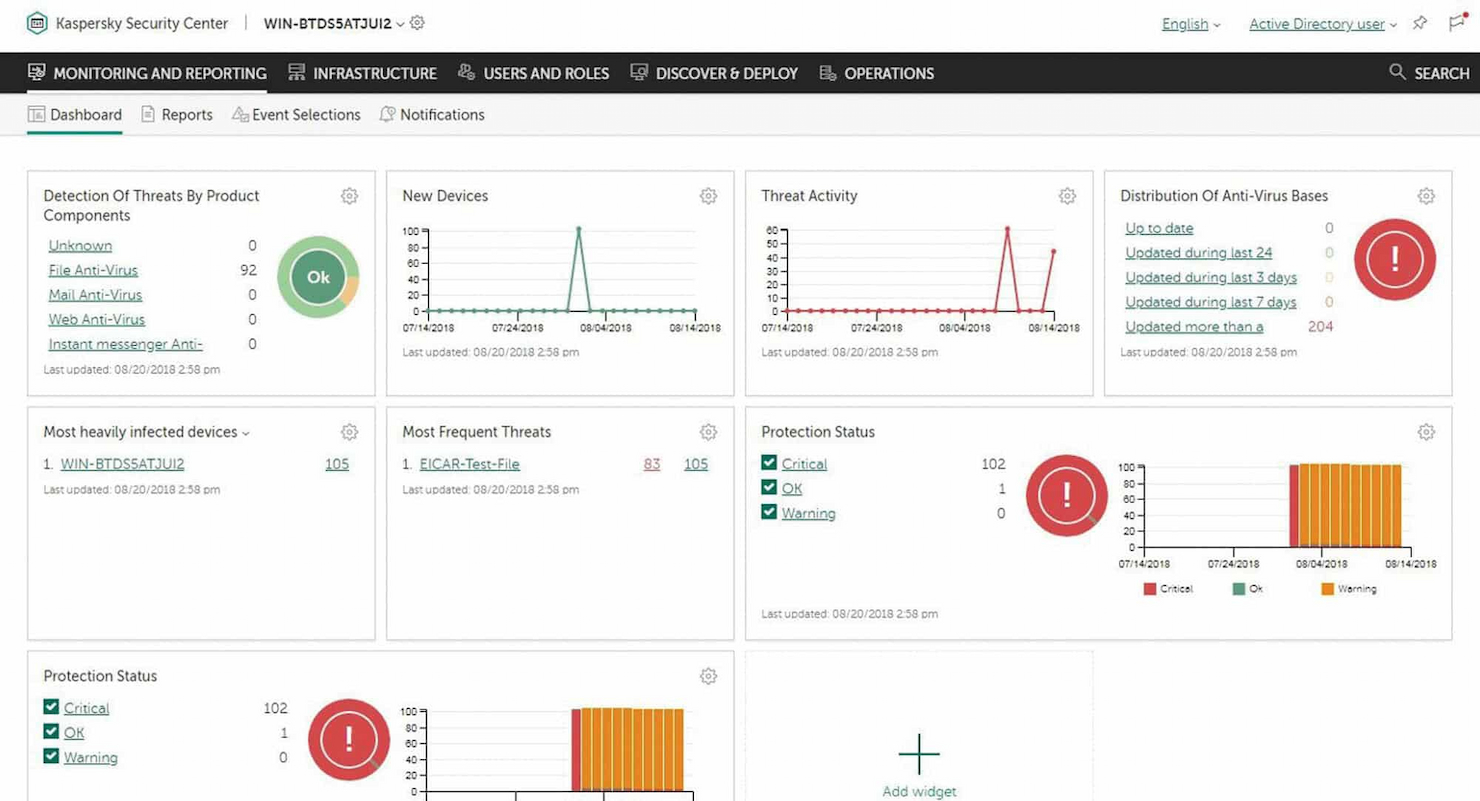Click the plus icon to add widget
This screenshot has height=801, width=1480.
[x=919, y=754]
